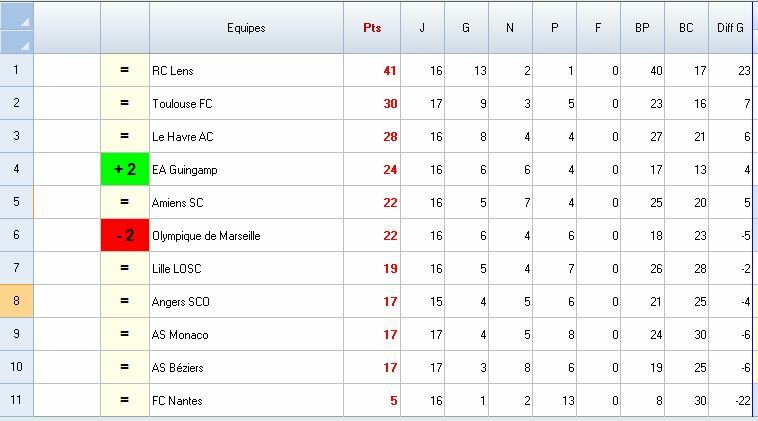Select row header number 1
The width and height of the screenshot is (758, 421).
16,71
